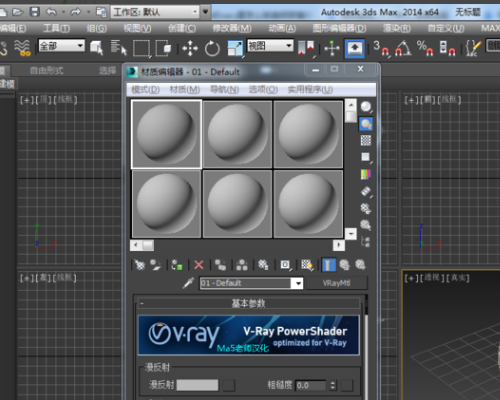The height and width of the screenshot is (400, 500).
Task: Activate the Select and Scale tool
Action: tap(235, 49)
